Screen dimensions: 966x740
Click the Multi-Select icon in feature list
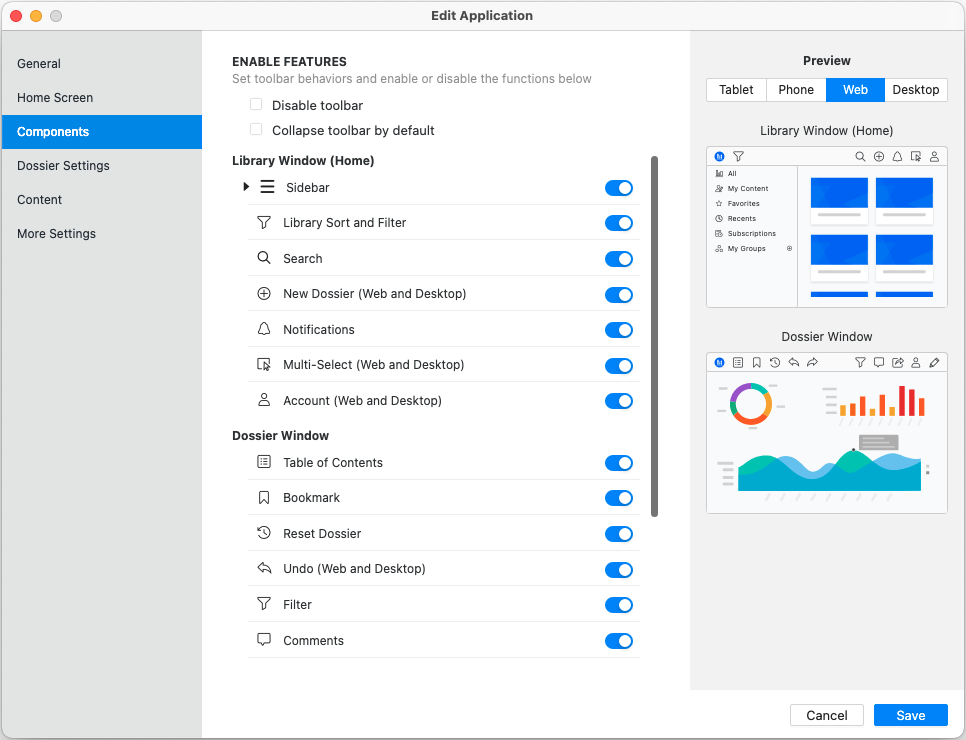point(264,365)
